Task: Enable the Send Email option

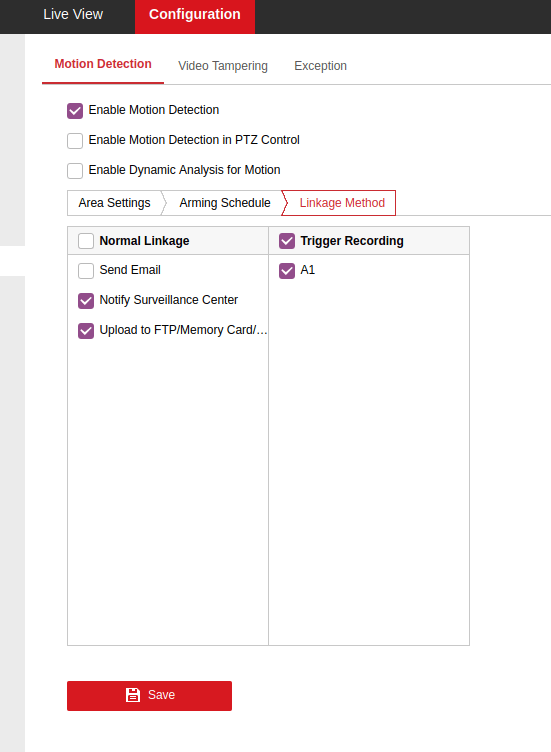Action: click(x=86, y=271)
